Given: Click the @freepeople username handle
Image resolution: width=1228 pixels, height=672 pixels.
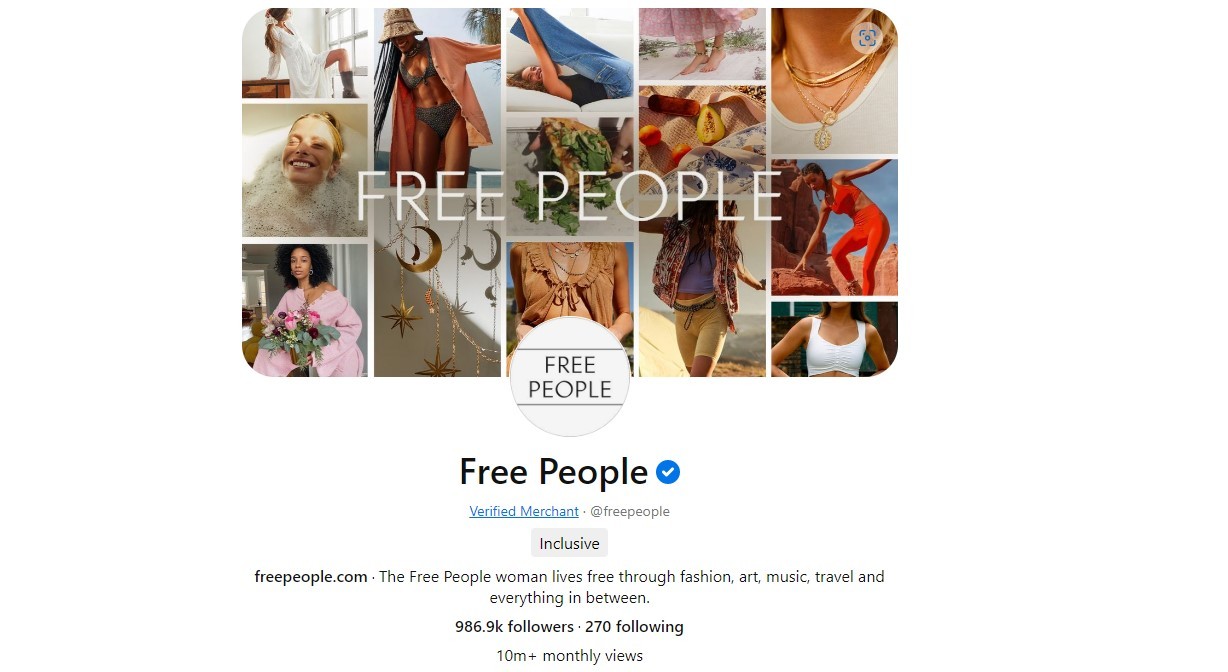Looking at the screenshot, I should coord(630,511).
